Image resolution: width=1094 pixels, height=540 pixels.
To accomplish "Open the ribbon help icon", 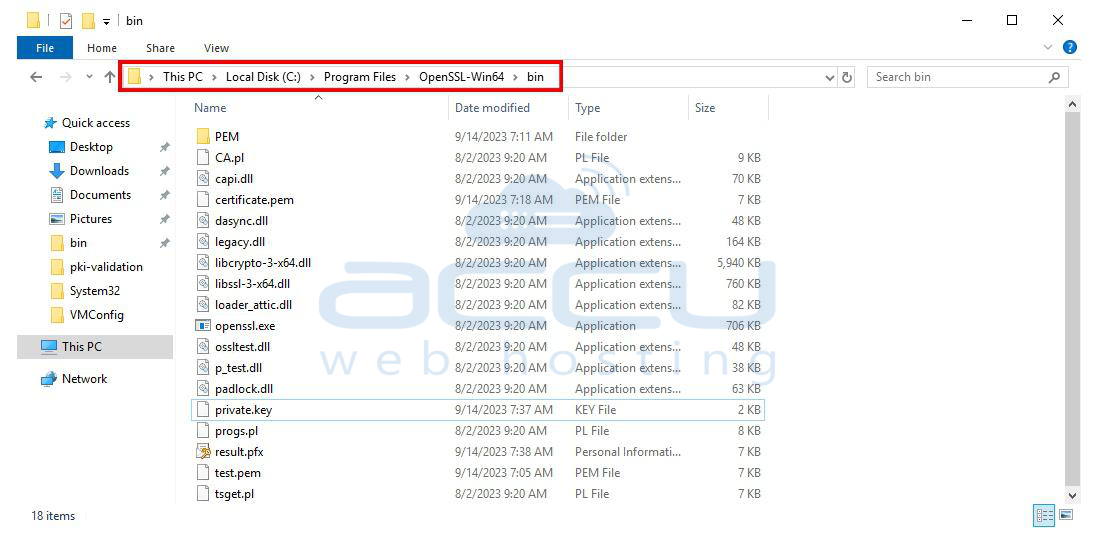I will (1070, 47).
